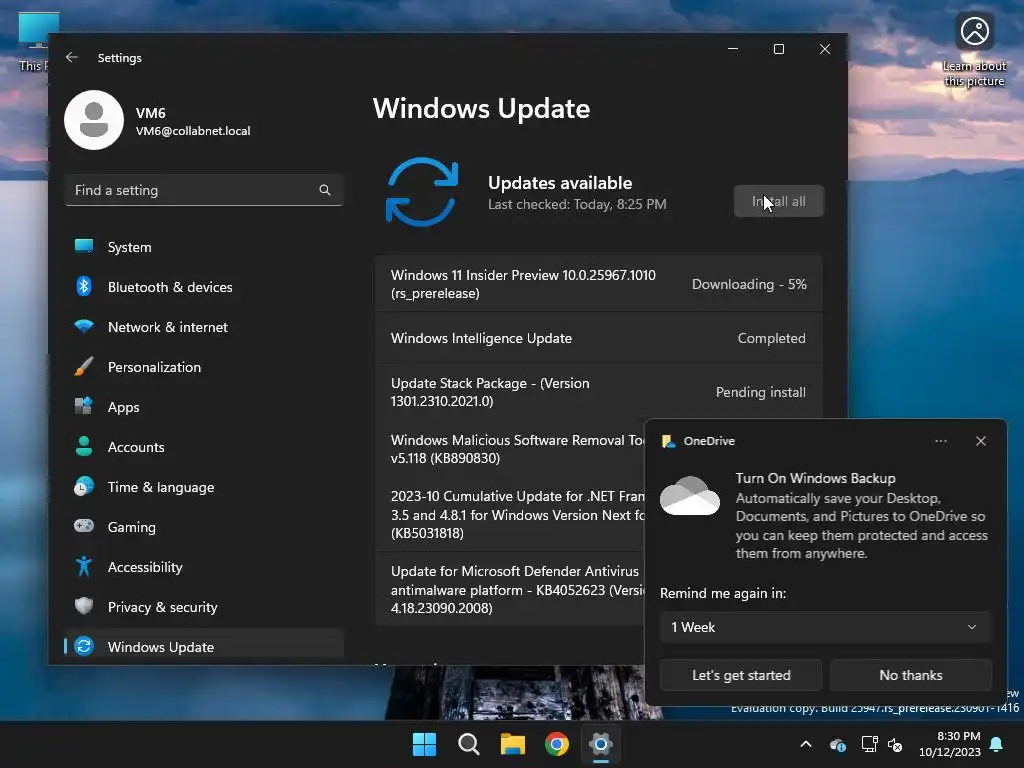Dismiss the OneDrive notification
The height and width of the screenshot is (768, 1024).
pyautogui.click(x=980, y=441)
